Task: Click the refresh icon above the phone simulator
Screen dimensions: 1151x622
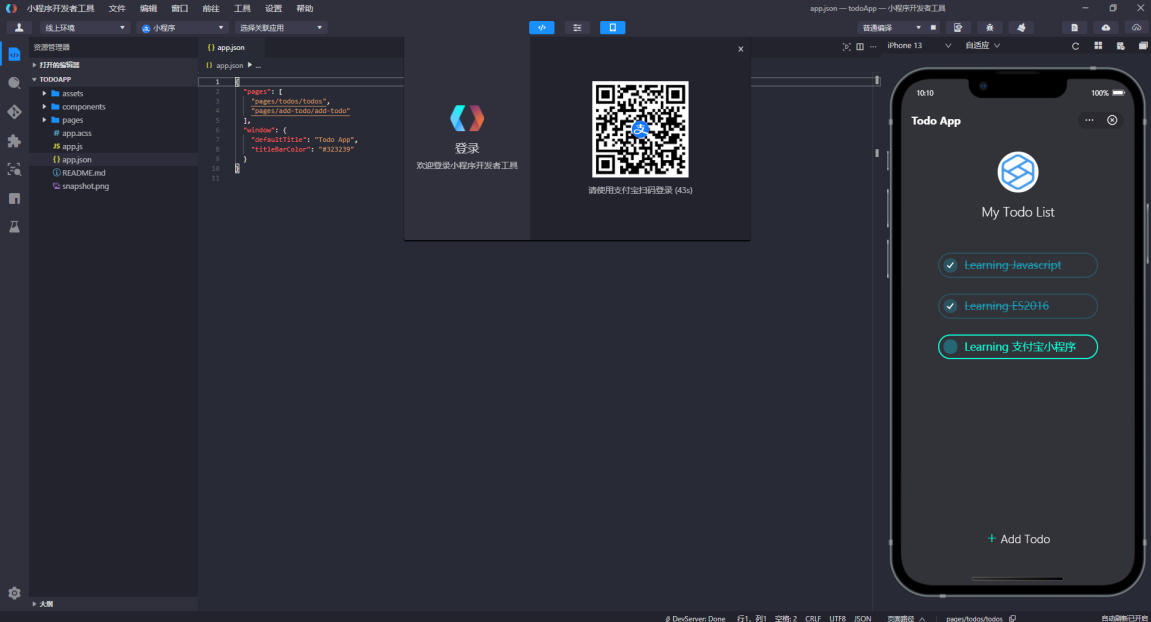Action: (1075, 46)
